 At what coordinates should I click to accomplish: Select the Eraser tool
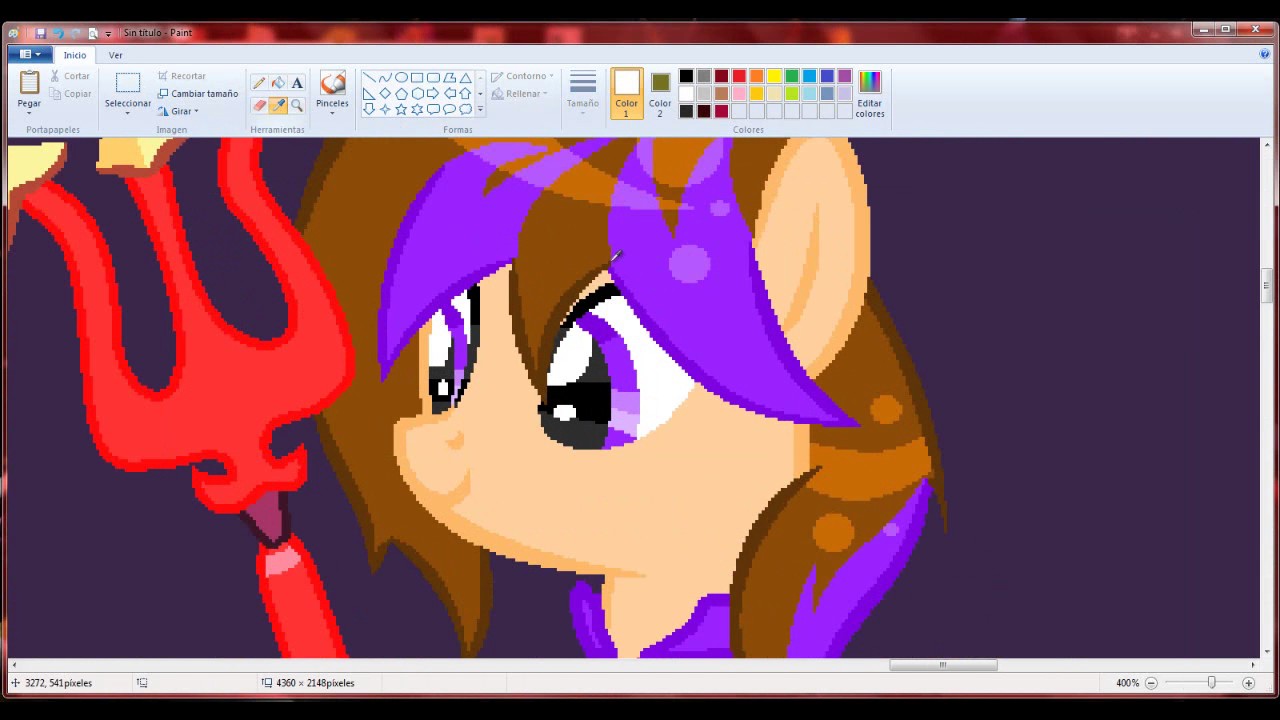(259, 105)
